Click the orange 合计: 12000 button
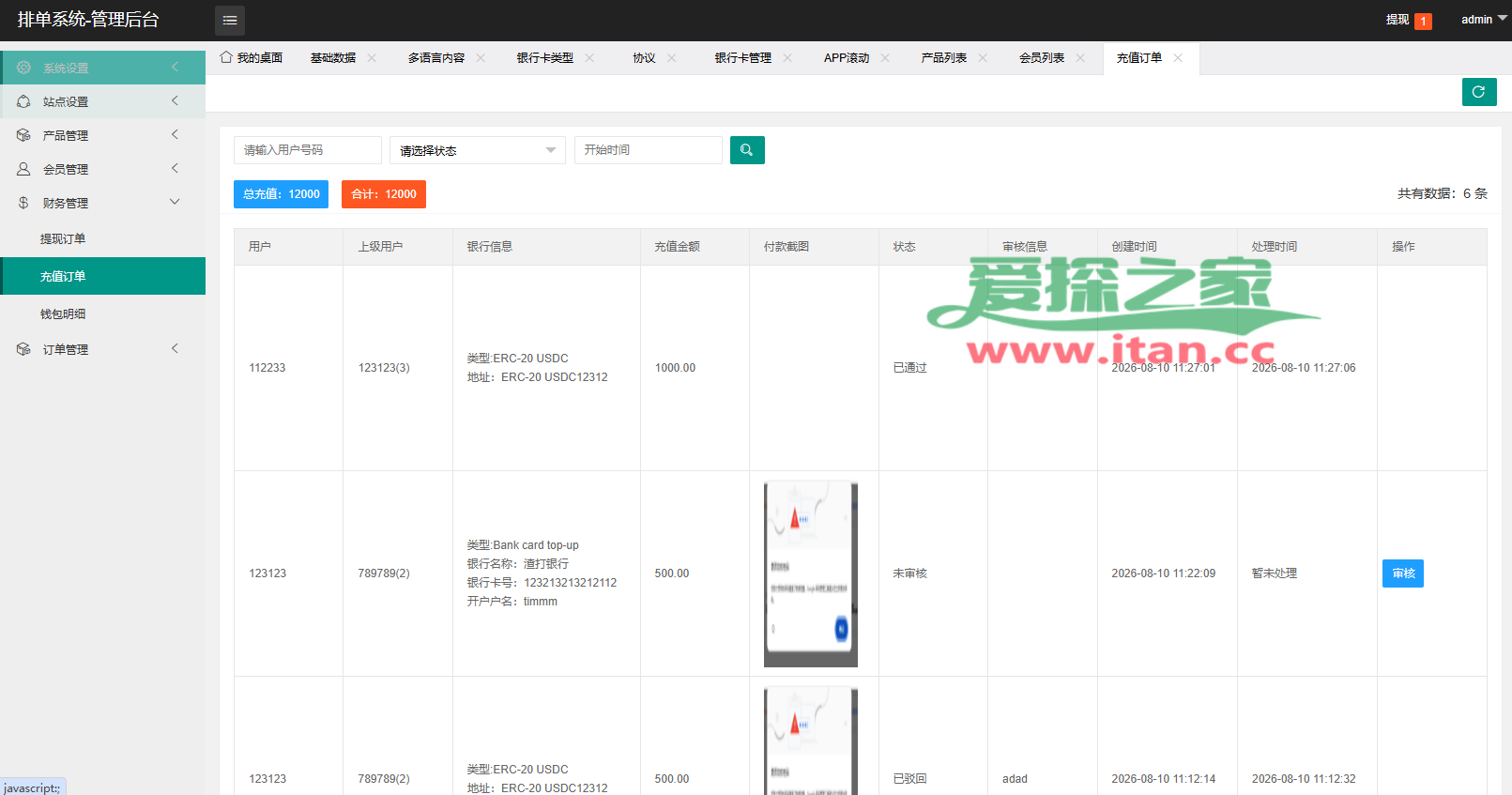 tap(384, 194)
